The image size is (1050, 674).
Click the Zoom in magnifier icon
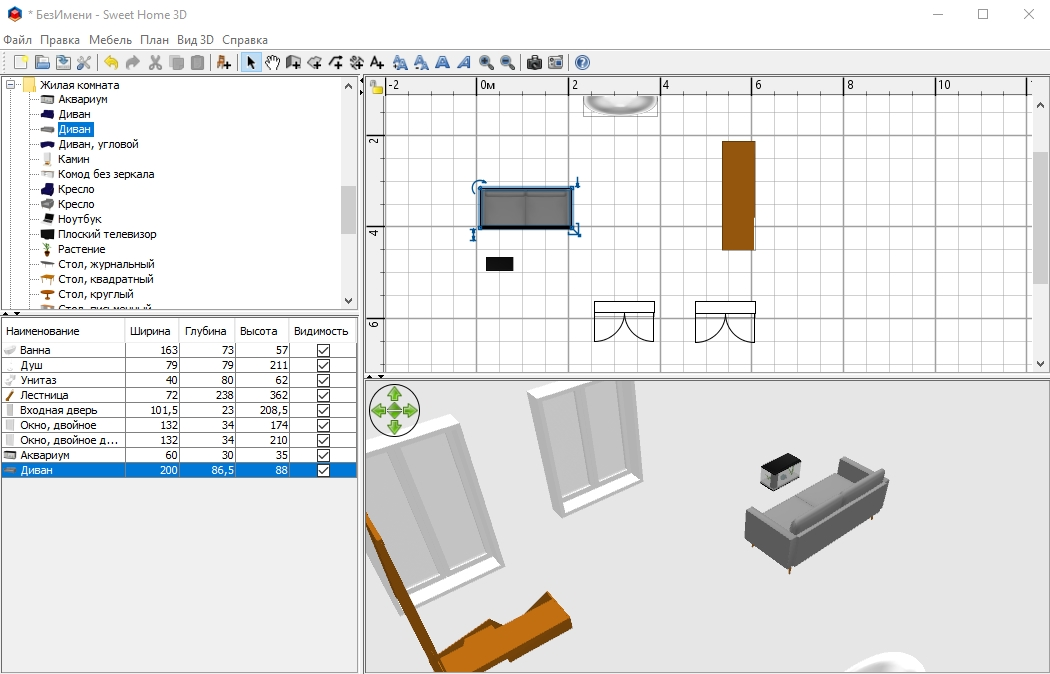coord(486,62)
